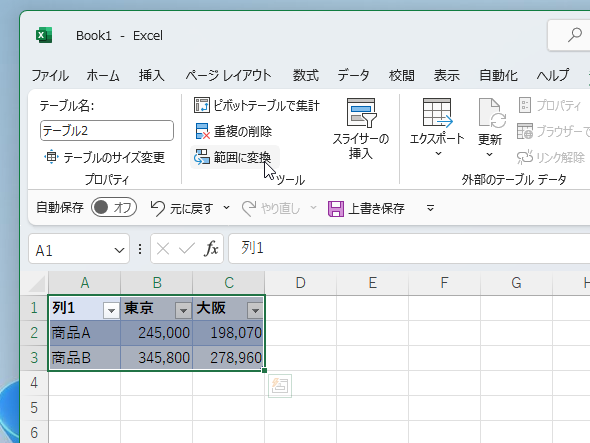Toggle 自動保存 AutoSave switch
Viewport: 590px width, 443px height.
114,207
